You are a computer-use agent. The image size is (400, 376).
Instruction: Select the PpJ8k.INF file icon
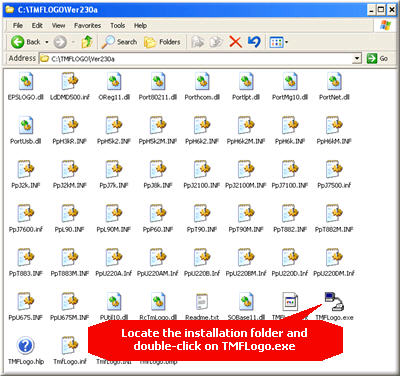coord(158,169)
